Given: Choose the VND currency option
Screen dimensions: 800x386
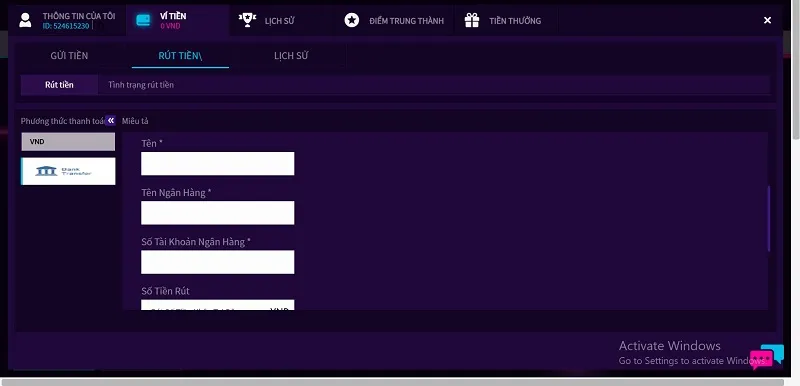Looking at the screenshot, I should pyautogui.click(x=68, y=142).
